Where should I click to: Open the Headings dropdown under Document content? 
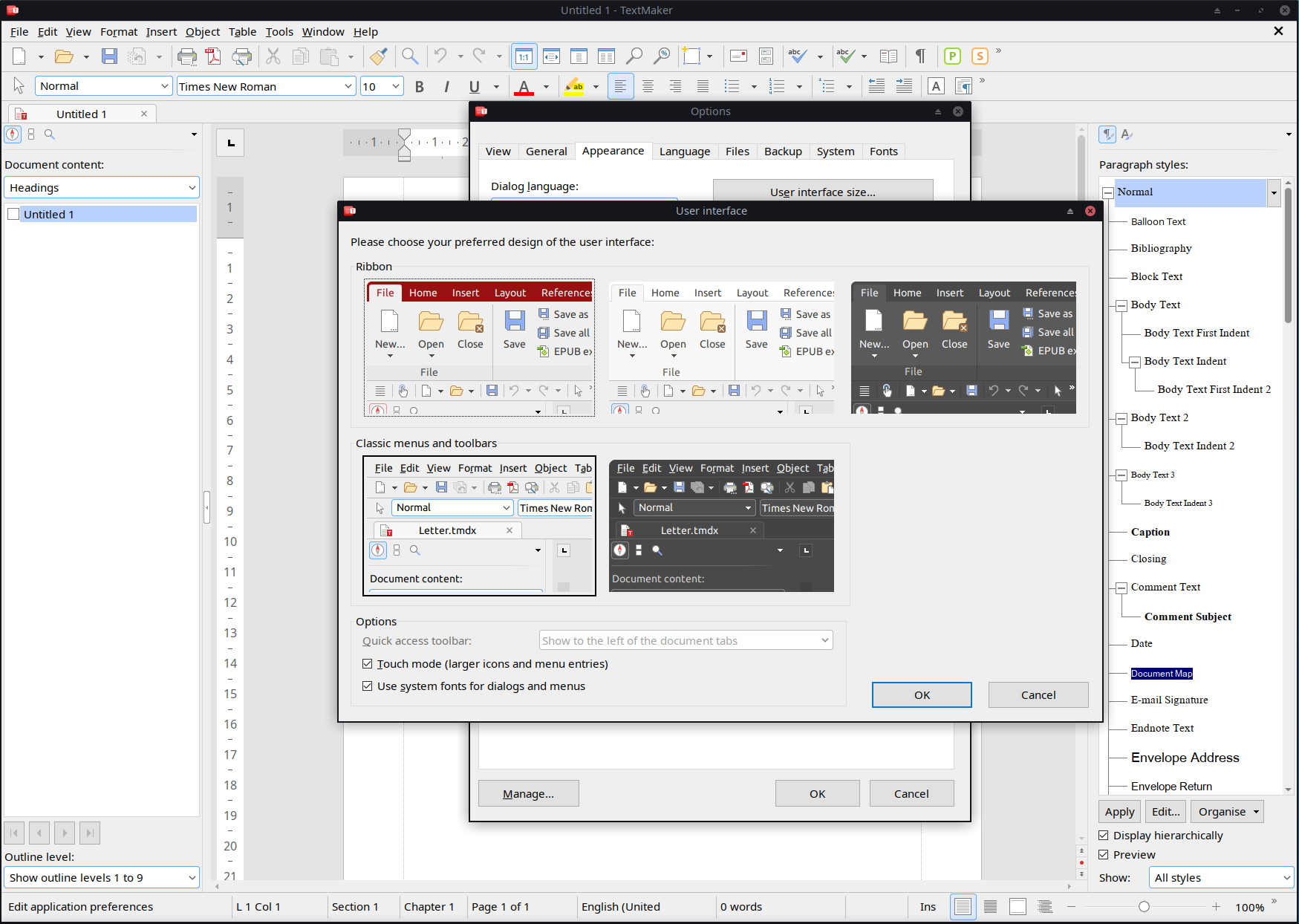[x=102, y=188]
